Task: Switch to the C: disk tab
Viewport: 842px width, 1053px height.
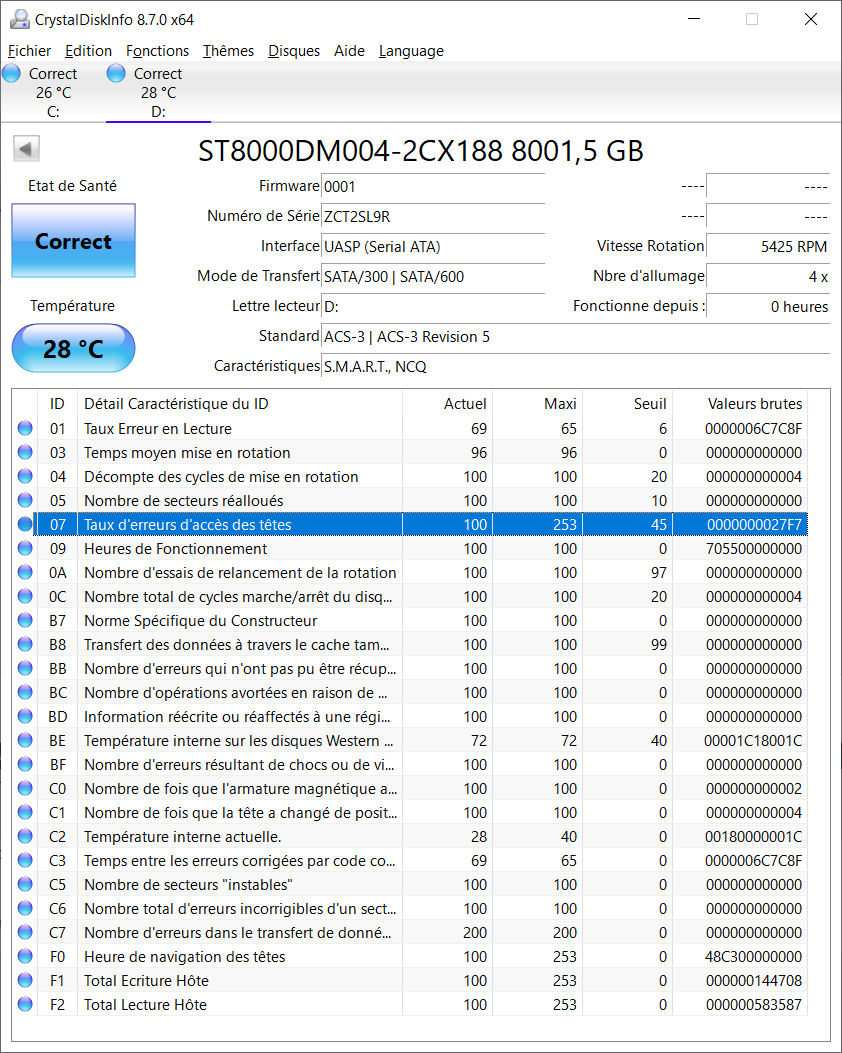Action: pyautogui.click(x=53, y=92)
